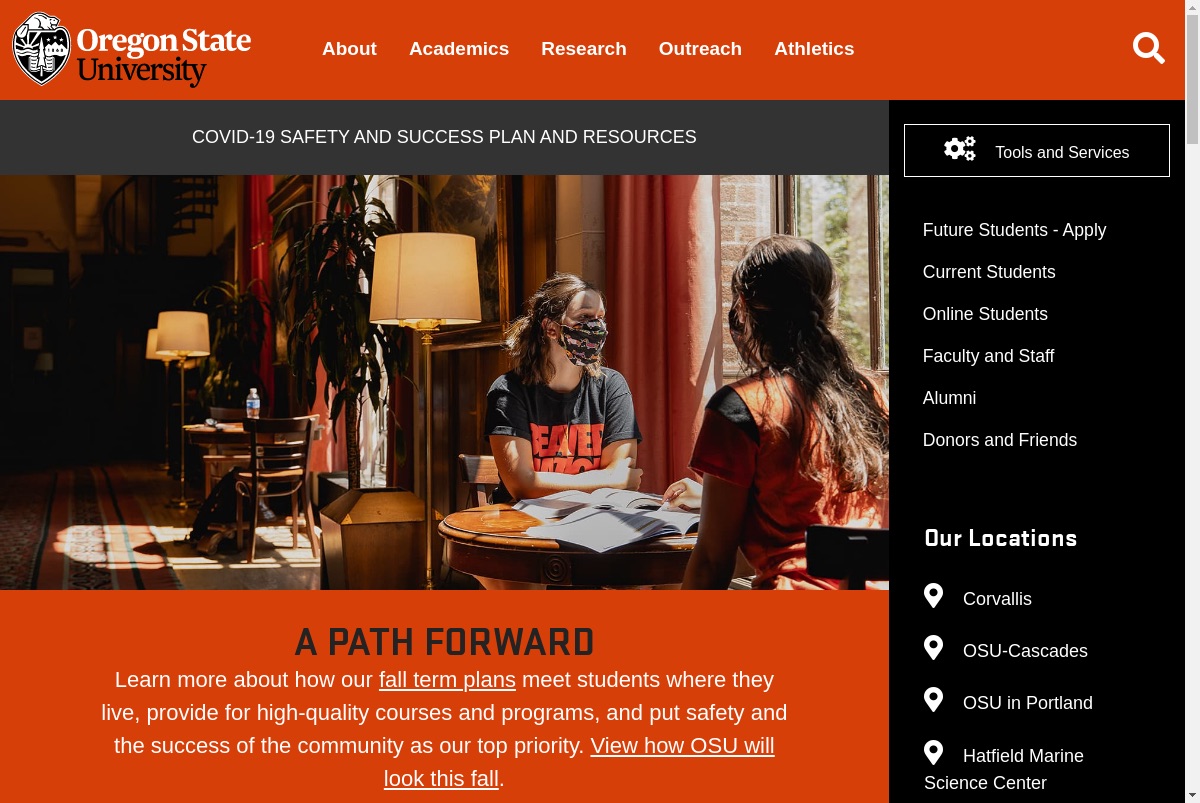The height and width of the screenshot is (803, 1200).
Task: Click the Oregon State University logo
Action: pos(131,49)
